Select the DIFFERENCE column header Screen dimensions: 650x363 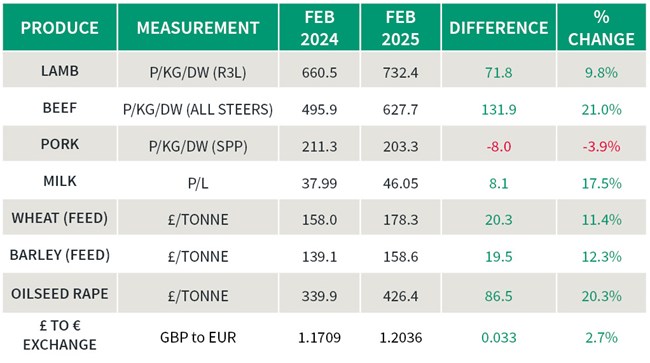[x=499, y=28]
